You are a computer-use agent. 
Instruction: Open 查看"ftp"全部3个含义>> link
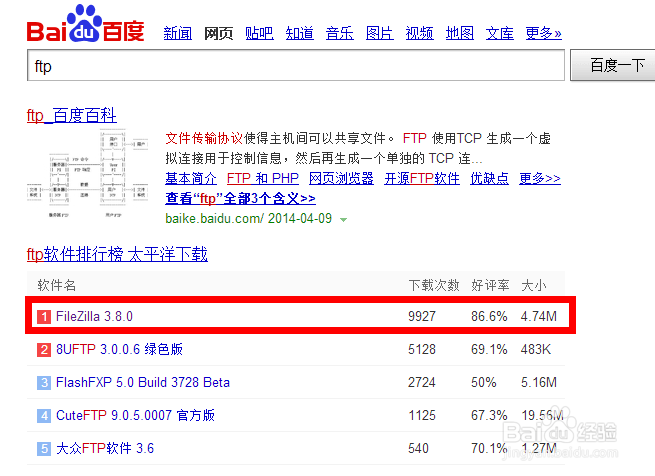[240, 199]
